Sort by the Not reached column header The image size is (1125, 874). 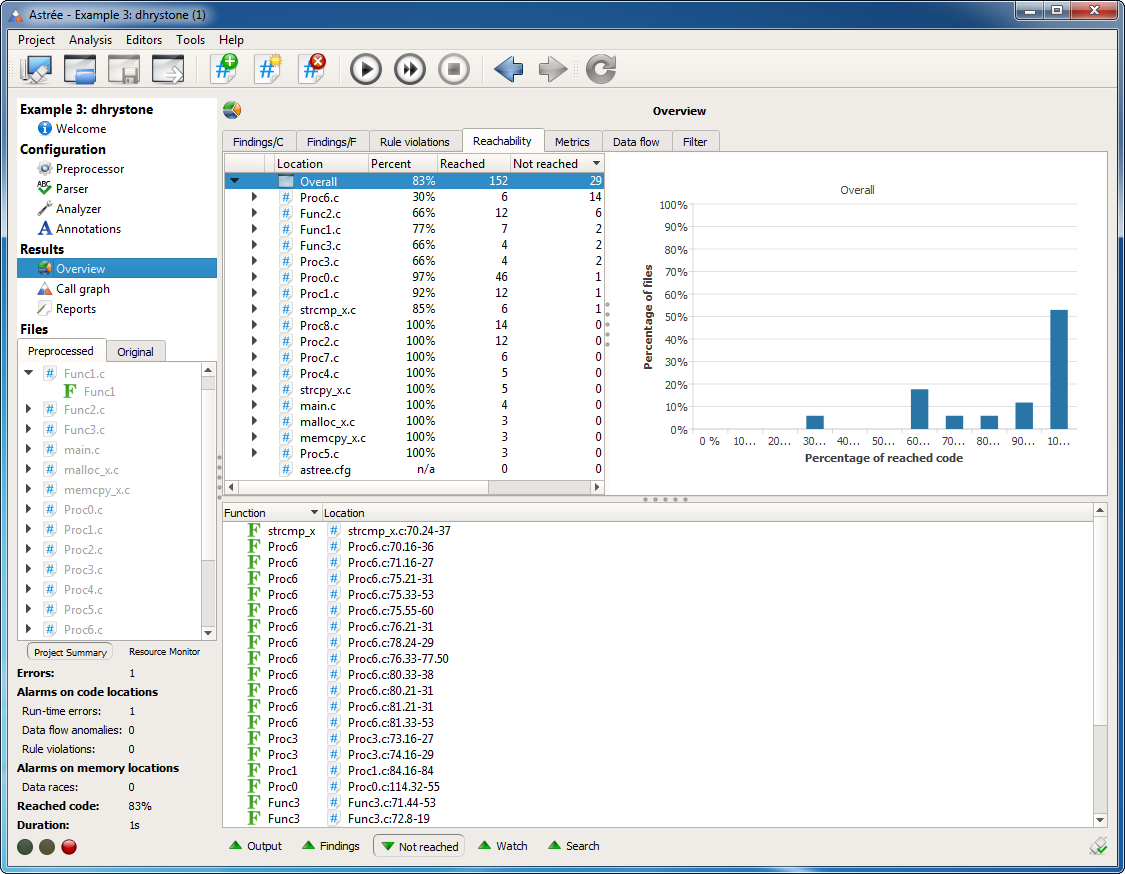click(x=556, y=164)
